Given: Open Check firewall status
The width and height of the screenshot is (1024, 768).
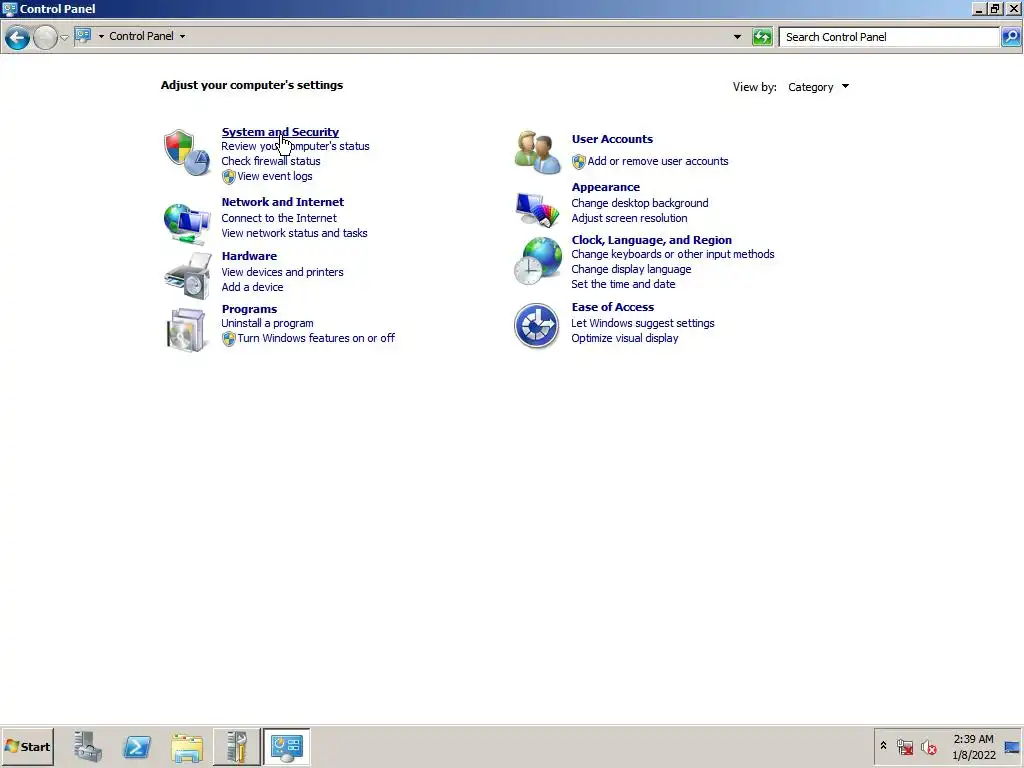Looking at the screenshot, I should click(271, 161).
